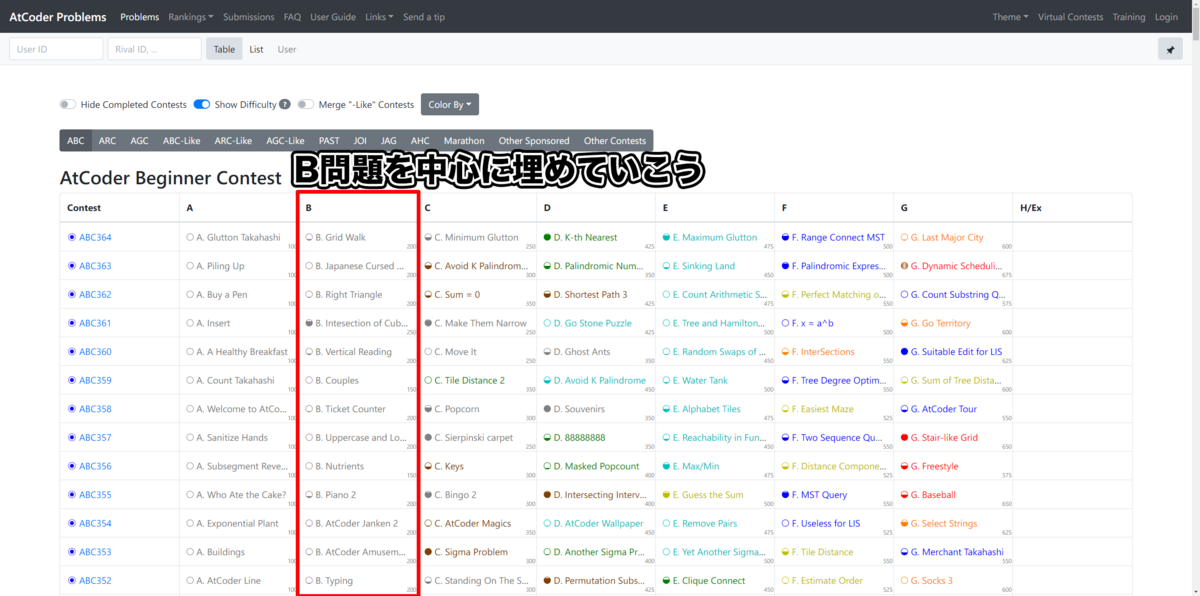Open problem B. Piano 2
Viewport: 1200px width, 596px height.
[x=335, y=495]
